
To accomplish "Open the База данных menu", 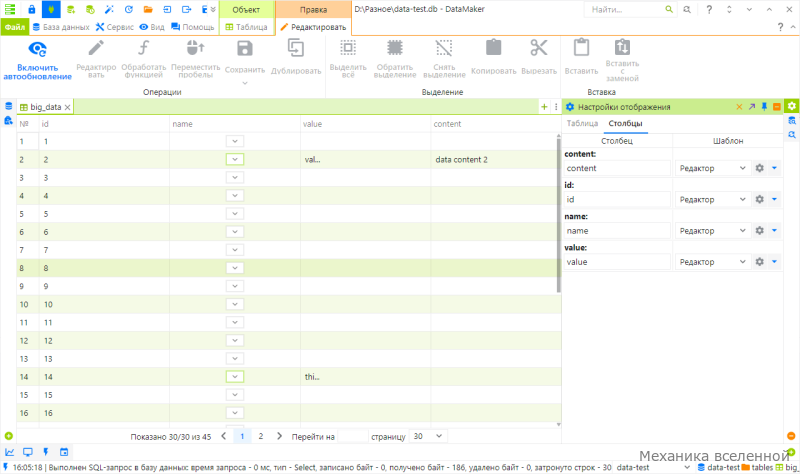I will pos(61,27).
